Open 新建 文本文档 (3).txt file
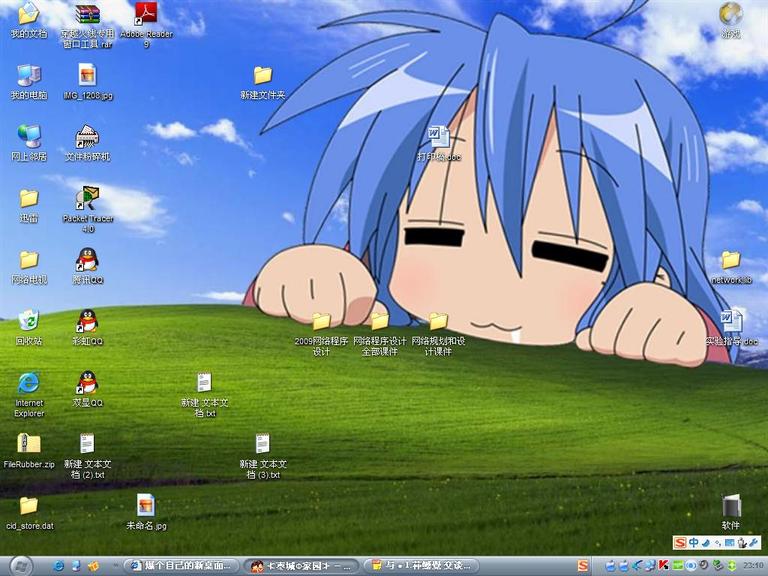The image size is (768, 576). pos(263,456)
